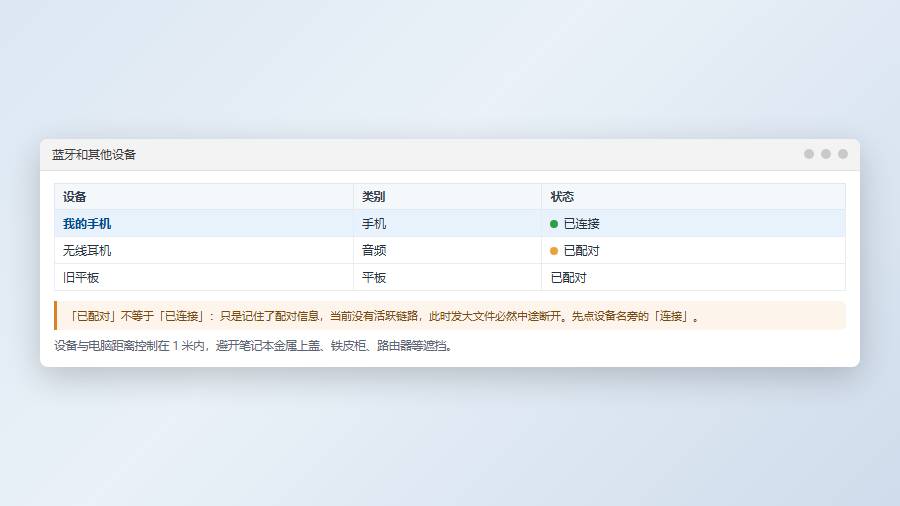The width and height of the screenshot is (900, 506).
Task: Click the 音频 category cell
Action: point(374,251)
